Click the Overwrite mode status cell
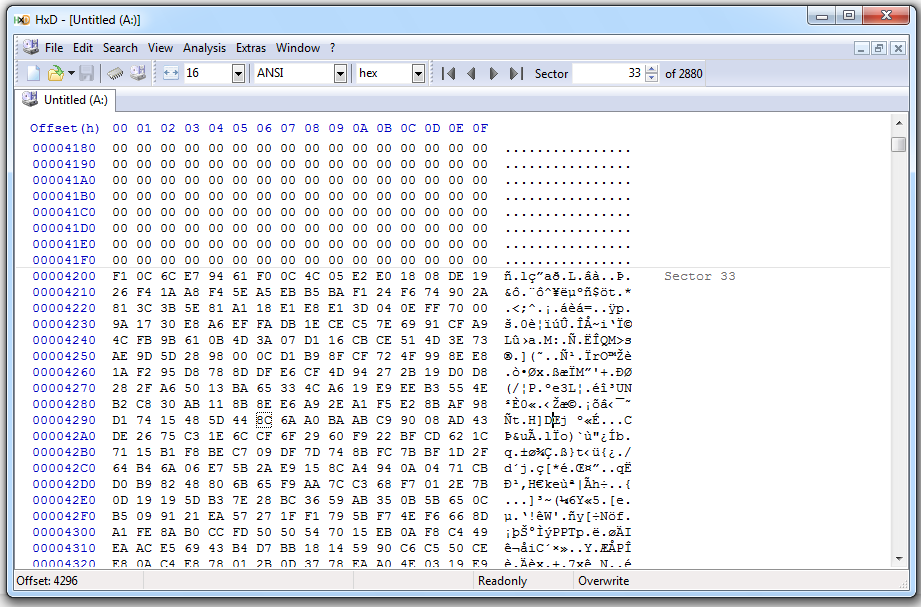This screenshot has width=921, height=607. pyautogui.click(x=603, y=581)
